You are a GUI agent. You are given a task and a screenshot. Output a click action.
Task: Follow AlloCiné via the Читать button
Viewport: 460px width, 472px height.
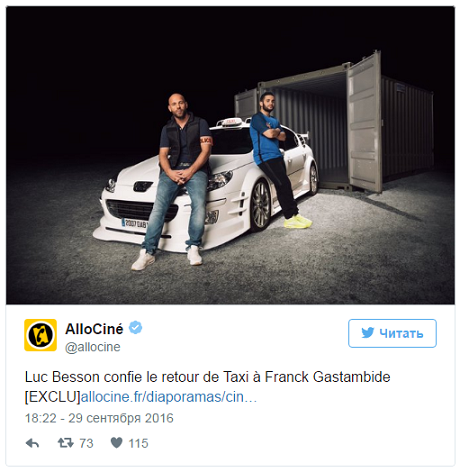[392, 333]
